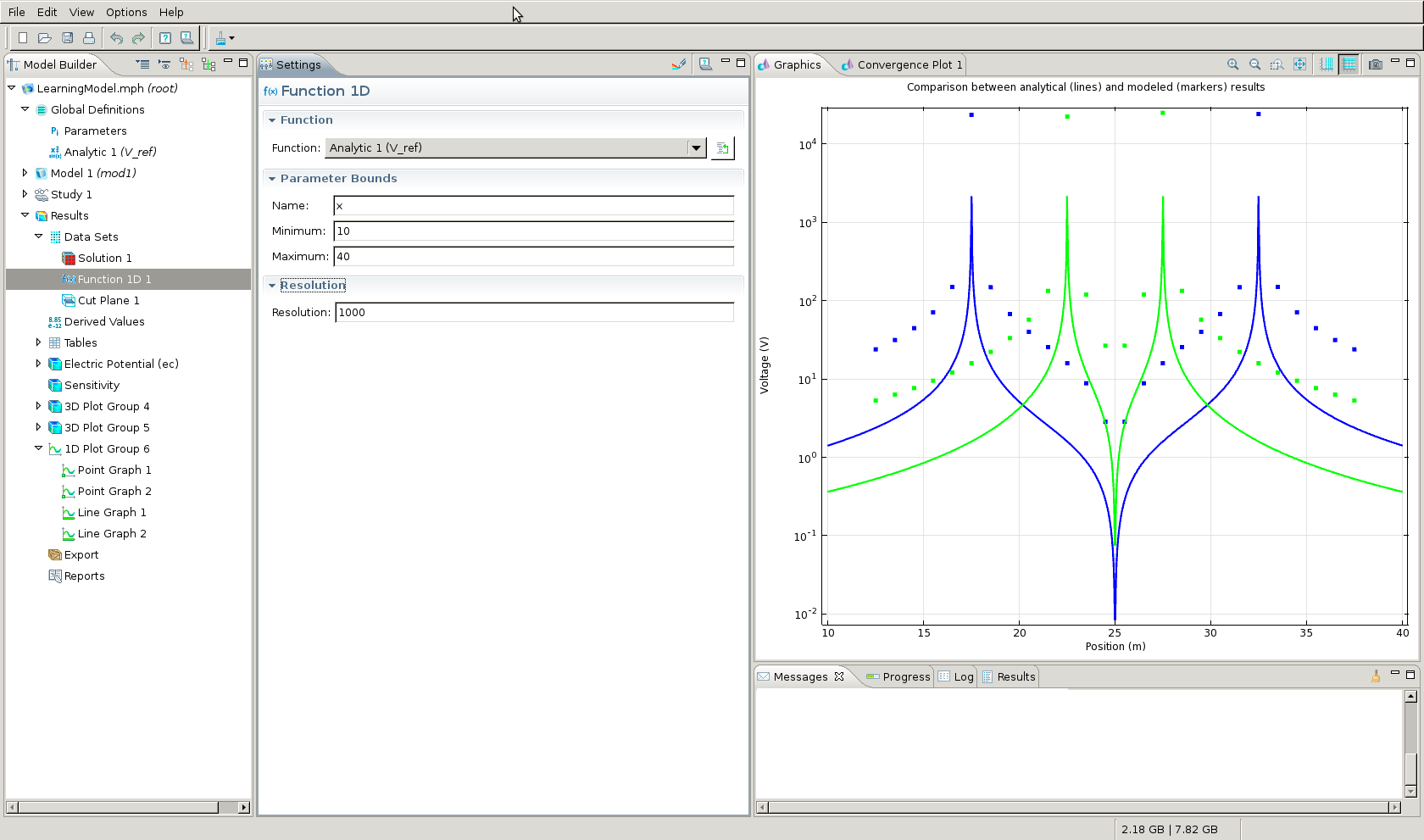Image resolution: width=1424 pixels, height=840 pixels.
Task: Open the Function combo box dropdown
Action: [x=696, y=148]
